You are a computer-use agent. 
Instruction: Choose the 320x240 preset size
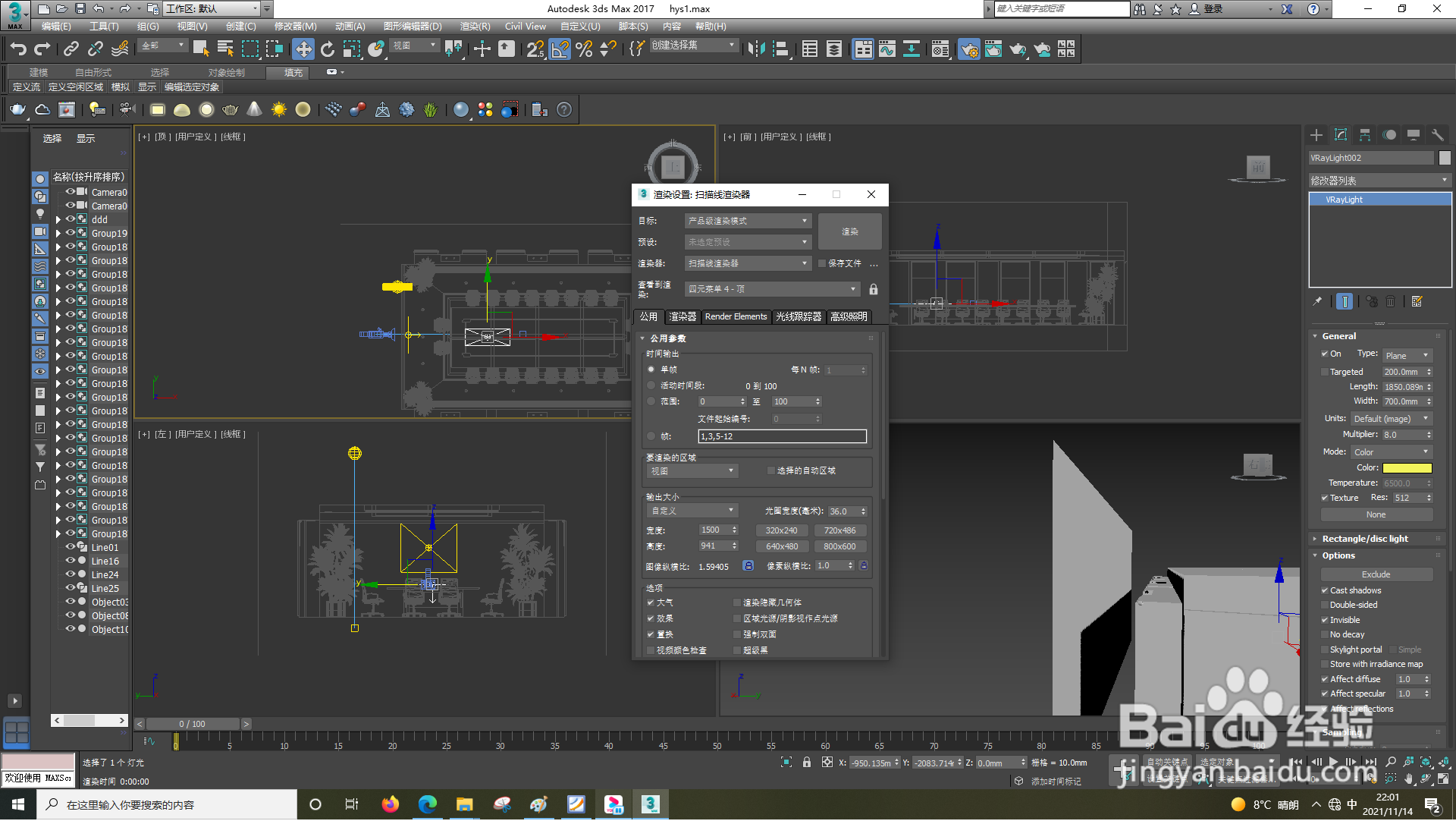click(x=781, y=531)
